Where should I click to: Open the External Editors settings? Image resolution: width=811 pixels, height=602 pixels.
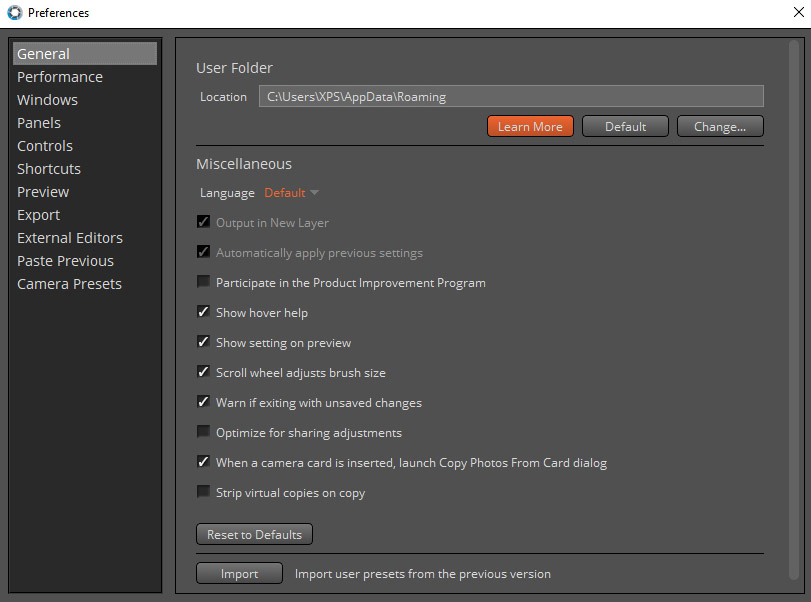(70, 237)
